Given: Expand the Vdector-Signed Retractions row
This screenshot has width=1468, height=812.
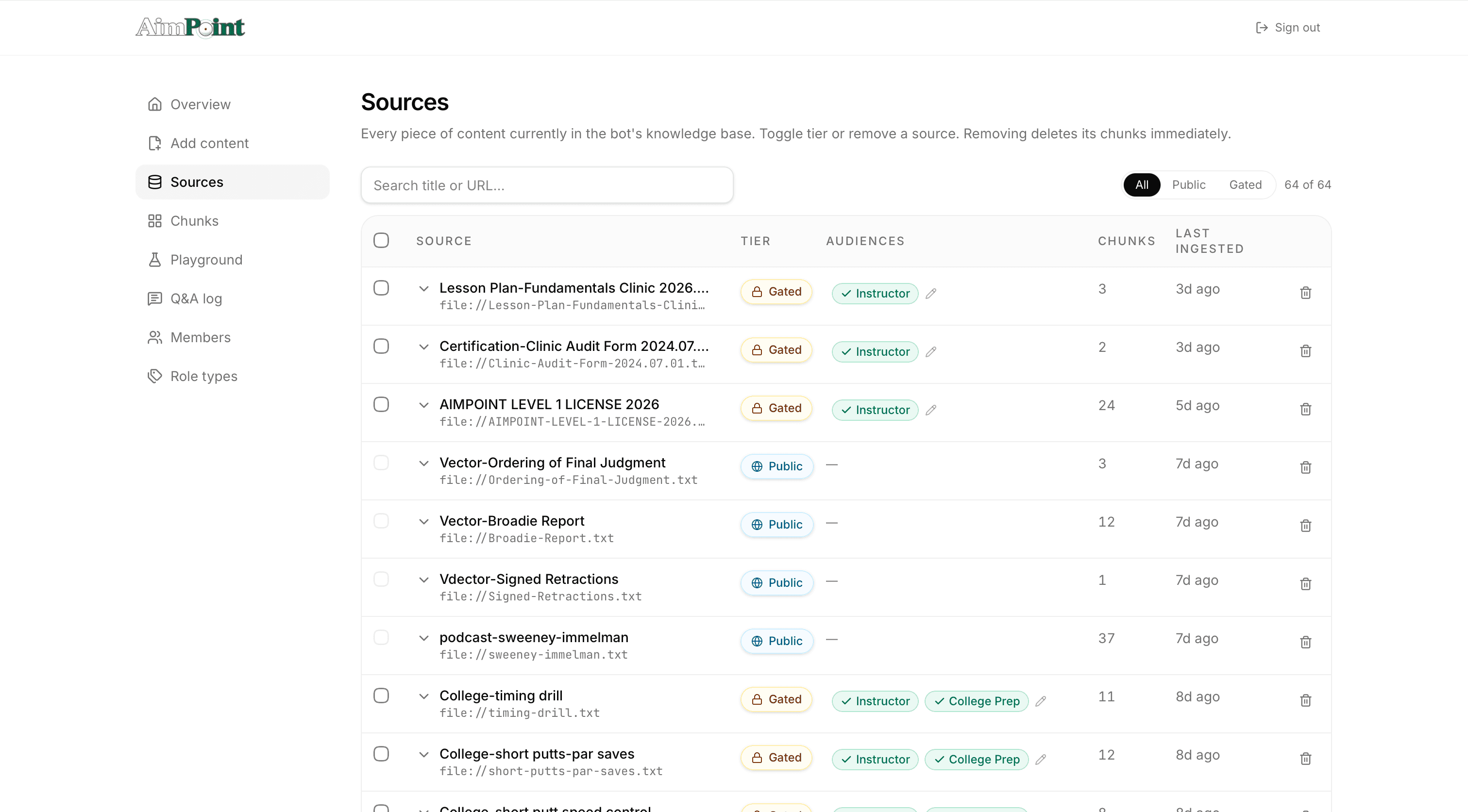Looking at the screenshot, I should [423, 580].
